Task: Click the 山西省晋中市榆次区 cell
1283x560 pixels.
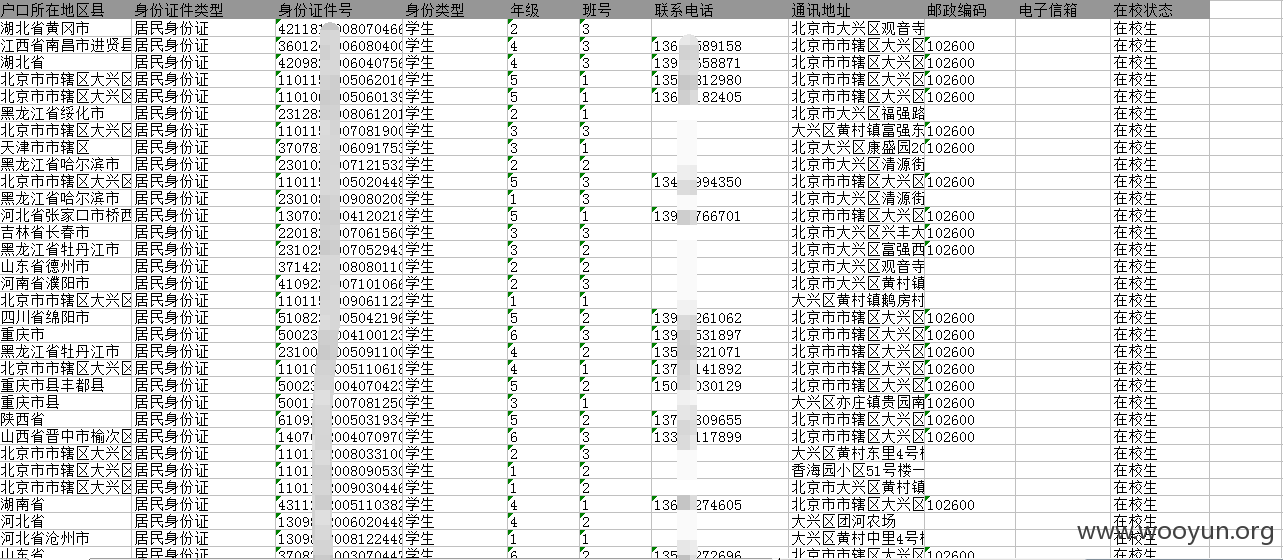Action: (x=66, y=437)
